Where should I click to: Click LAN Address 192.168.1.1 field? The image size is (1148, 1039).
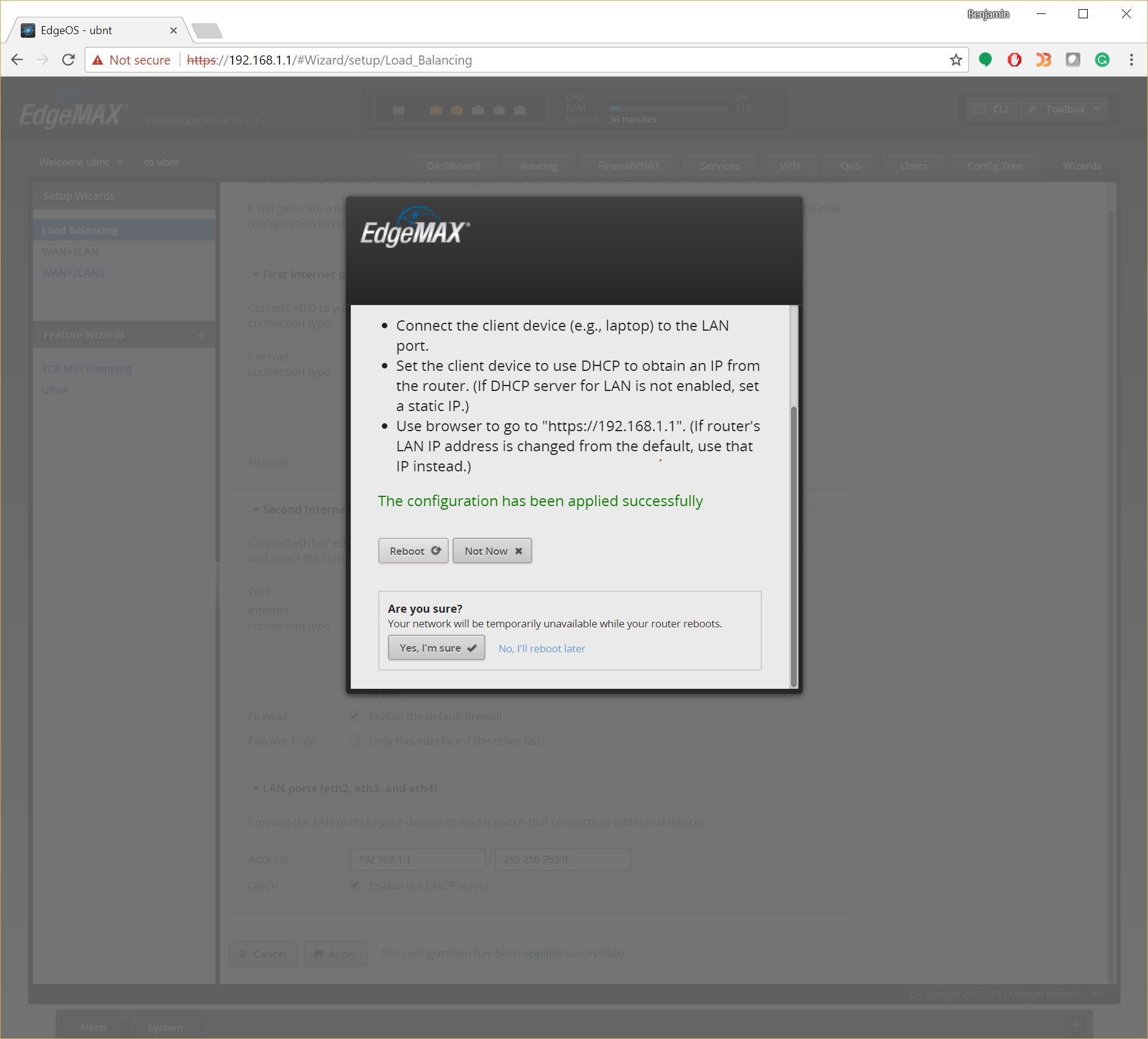417,859
